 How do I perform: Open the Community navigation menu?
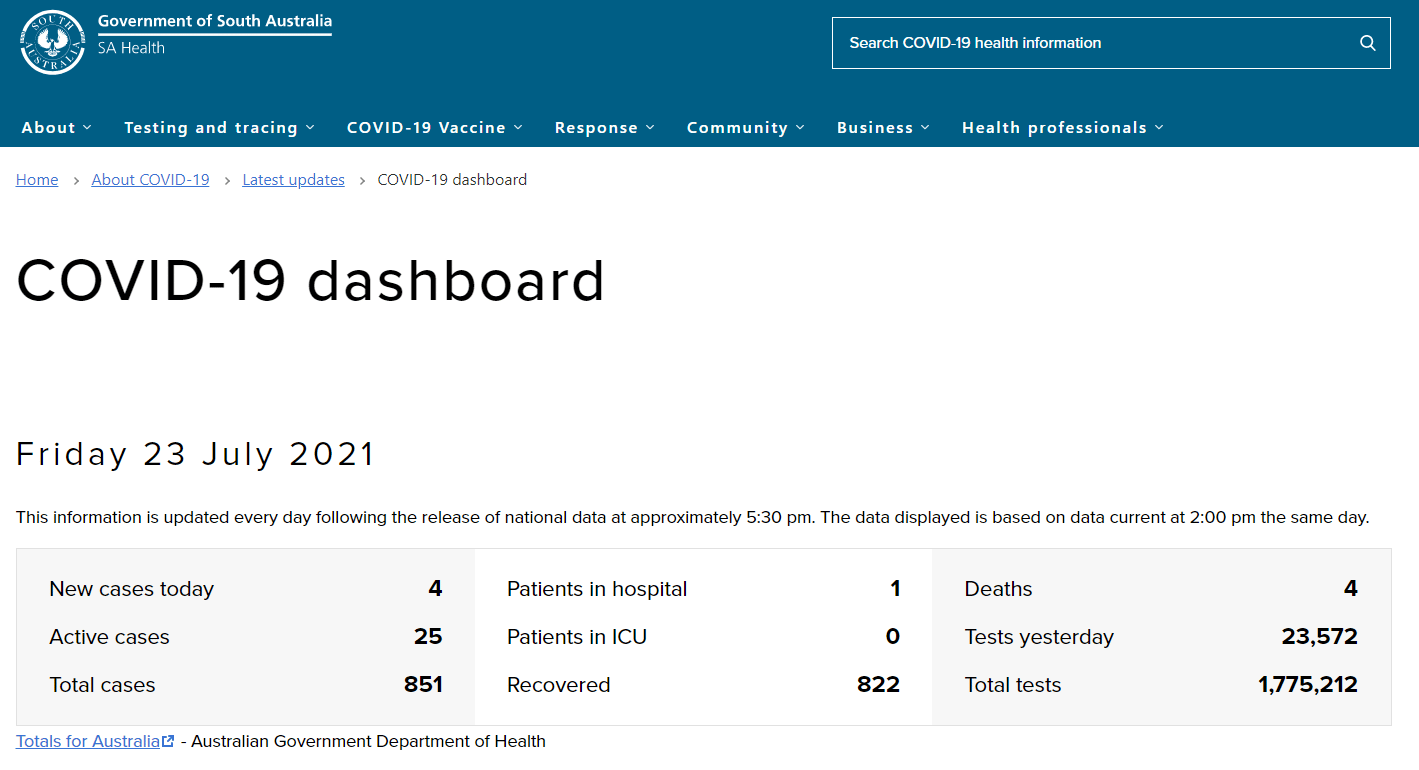737,128
